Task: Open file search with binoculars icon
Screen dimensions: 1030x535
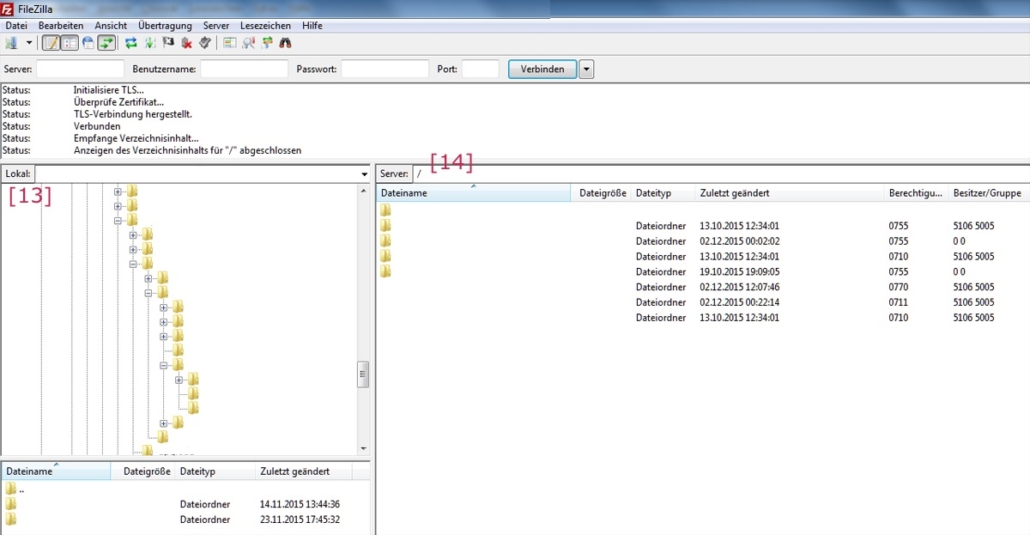Action: pyautogui.click(x=285, y=43)
